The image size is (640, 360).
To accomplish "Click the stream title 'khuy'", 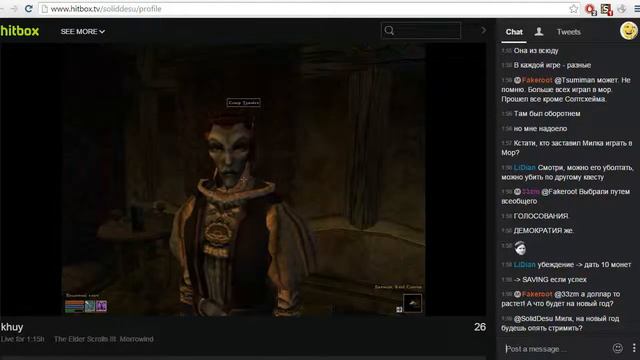I will click(x=12, y=327).
